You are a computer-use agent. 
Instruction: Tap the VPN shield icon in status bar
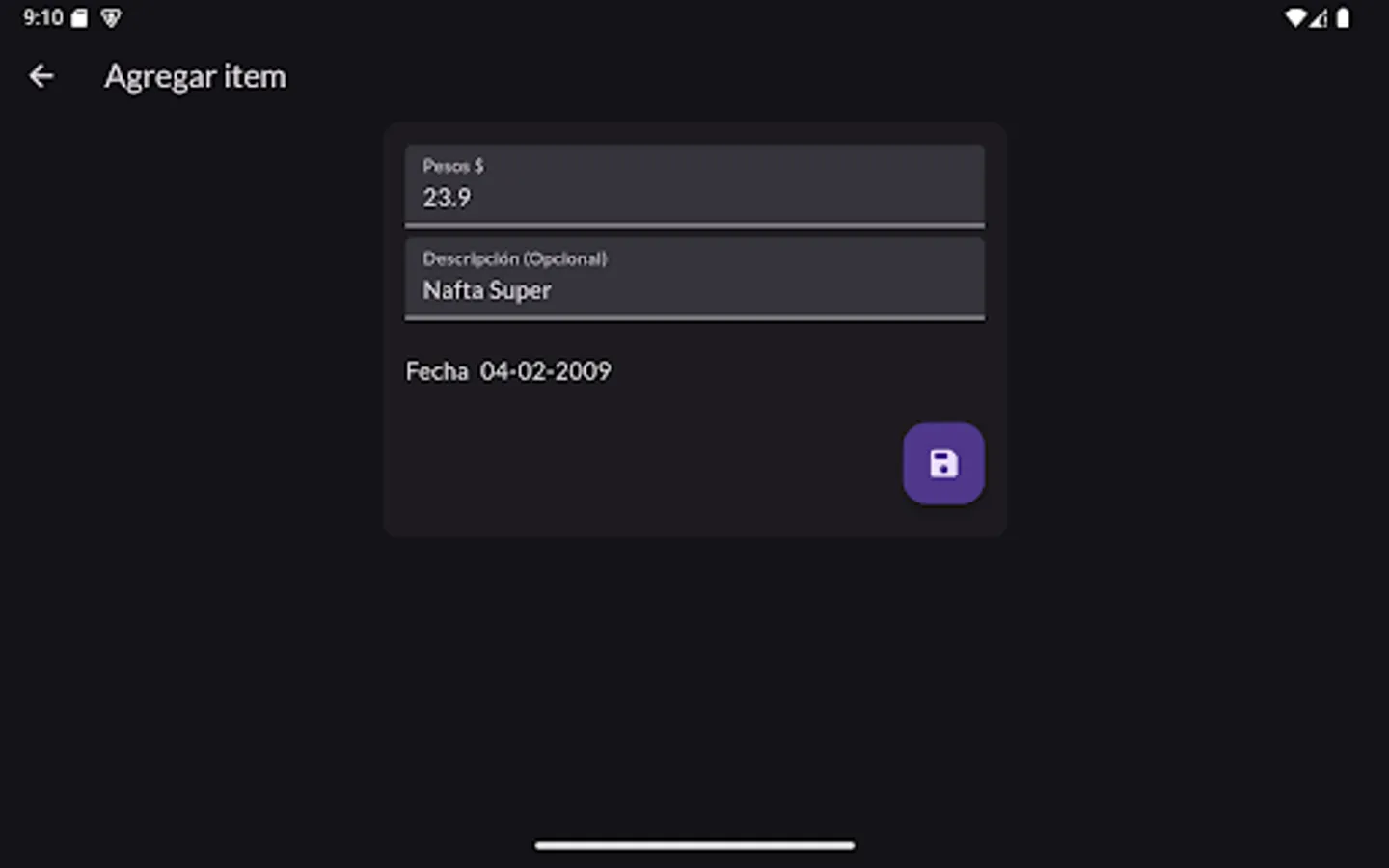click(x=111, y=18)
